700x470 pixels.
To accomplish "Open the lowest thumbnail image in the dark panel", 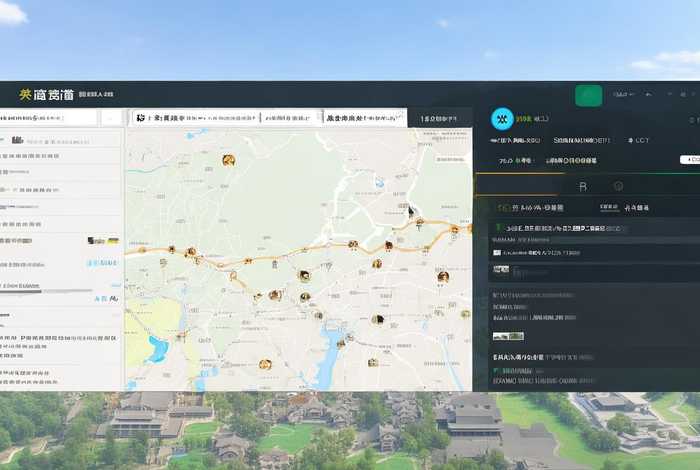I will [x=508, y=336].
